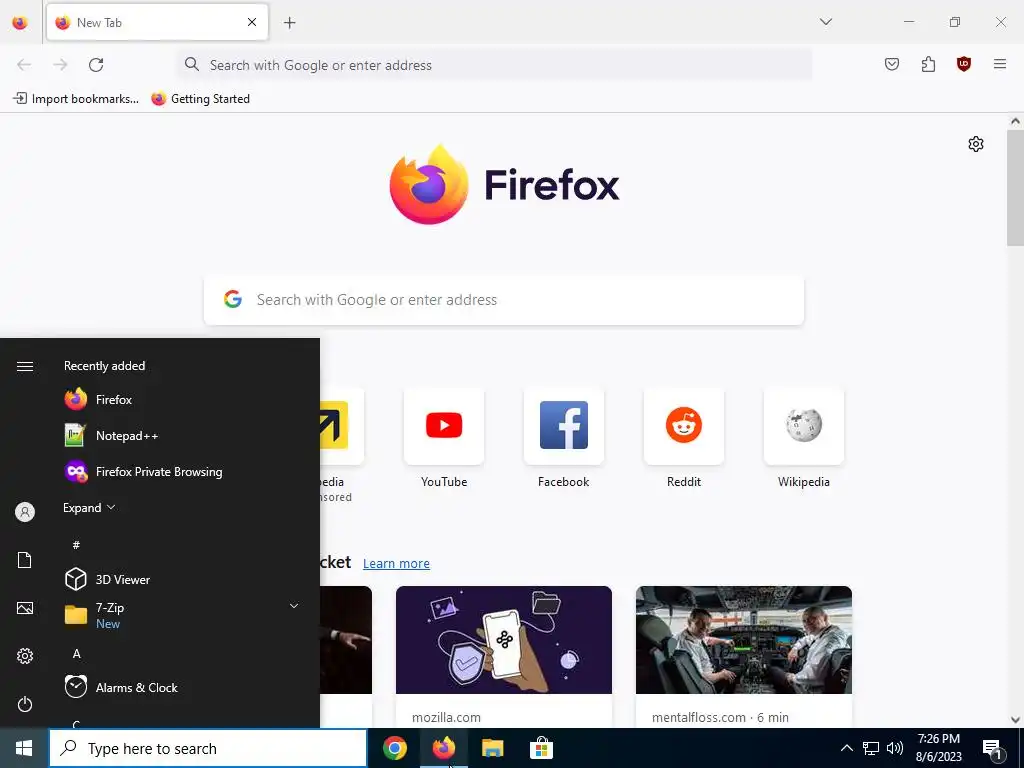The image size is (1024, 768).
Task: Click the volume speaker icon
Action: [x=895, y=748]
